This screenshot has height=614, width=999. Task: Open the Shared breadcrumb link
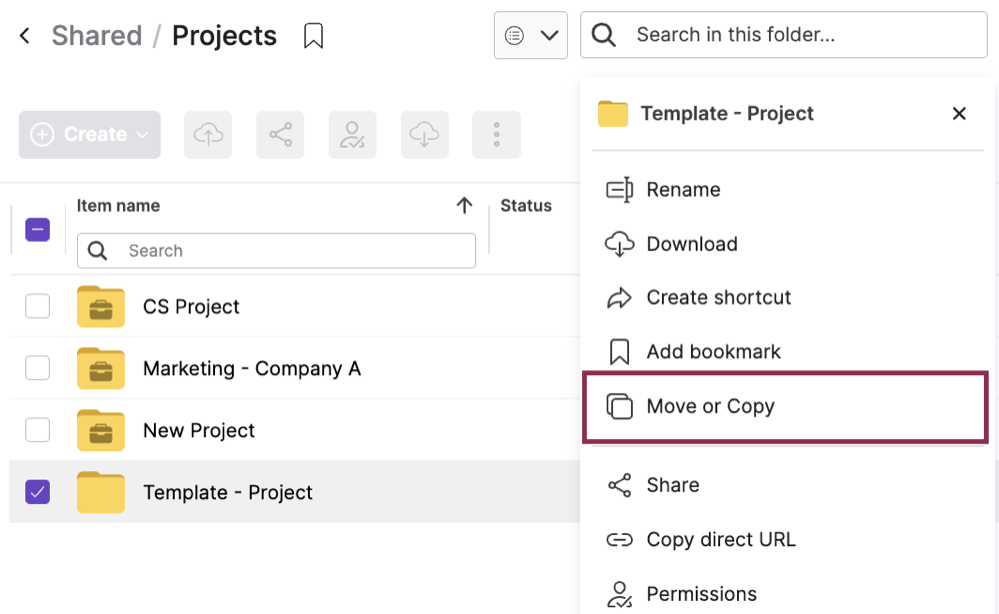[x=96, y=34]
